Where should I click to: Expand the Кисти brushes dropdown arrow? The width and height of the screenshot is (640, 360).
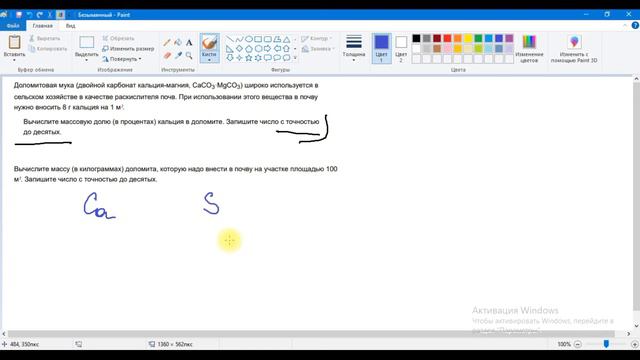209,60
